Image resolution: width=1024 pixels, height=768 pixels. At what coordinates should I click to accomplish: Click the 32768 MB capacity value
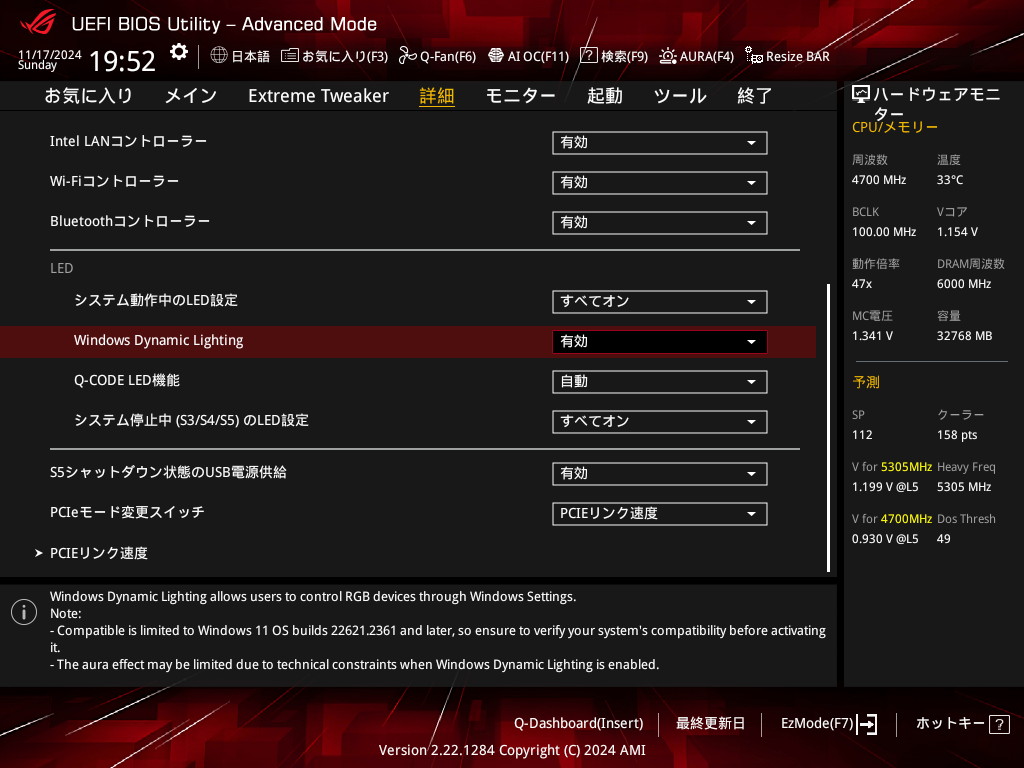pos(965,336)
